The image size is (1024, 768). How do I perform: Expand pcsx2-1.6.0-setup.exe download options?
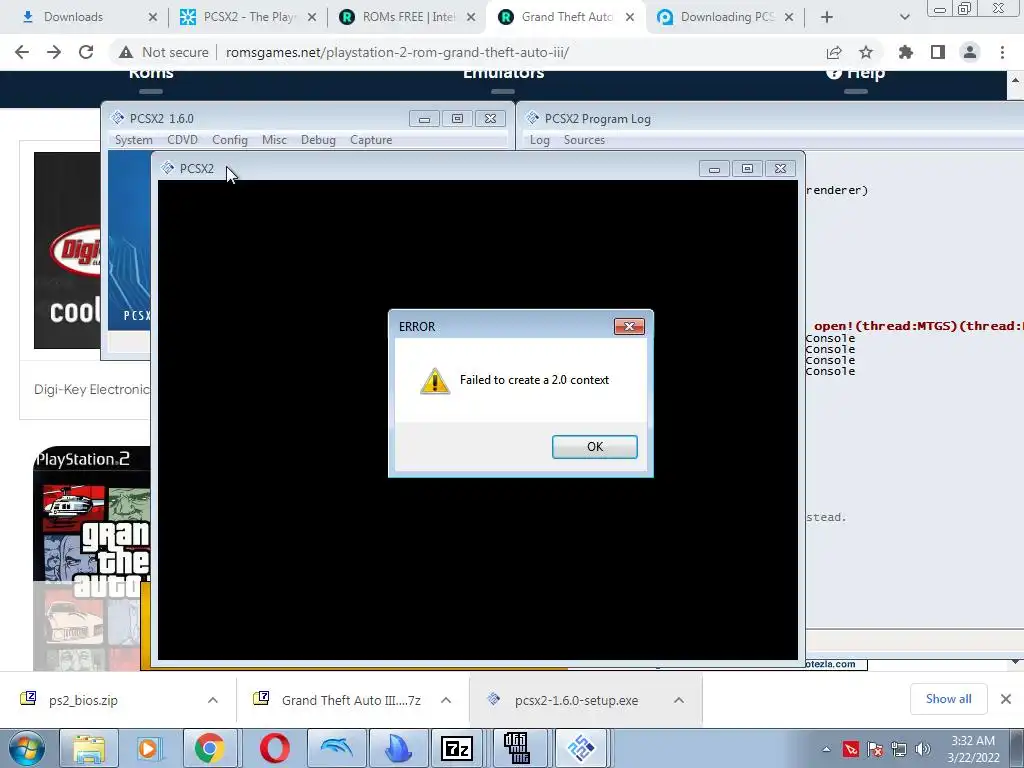679,700
